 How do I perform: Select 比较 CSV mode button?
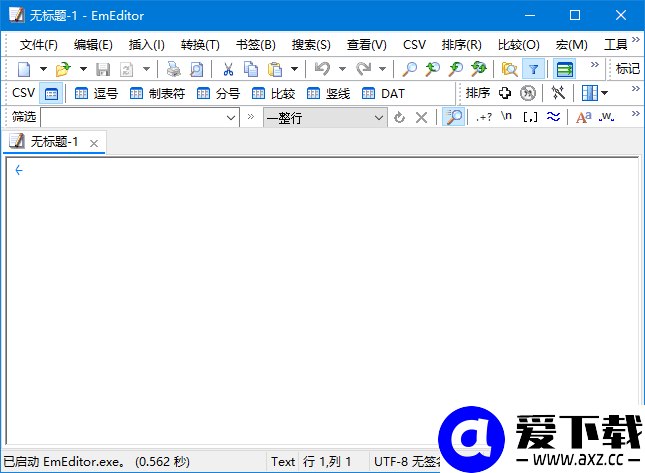274,94
